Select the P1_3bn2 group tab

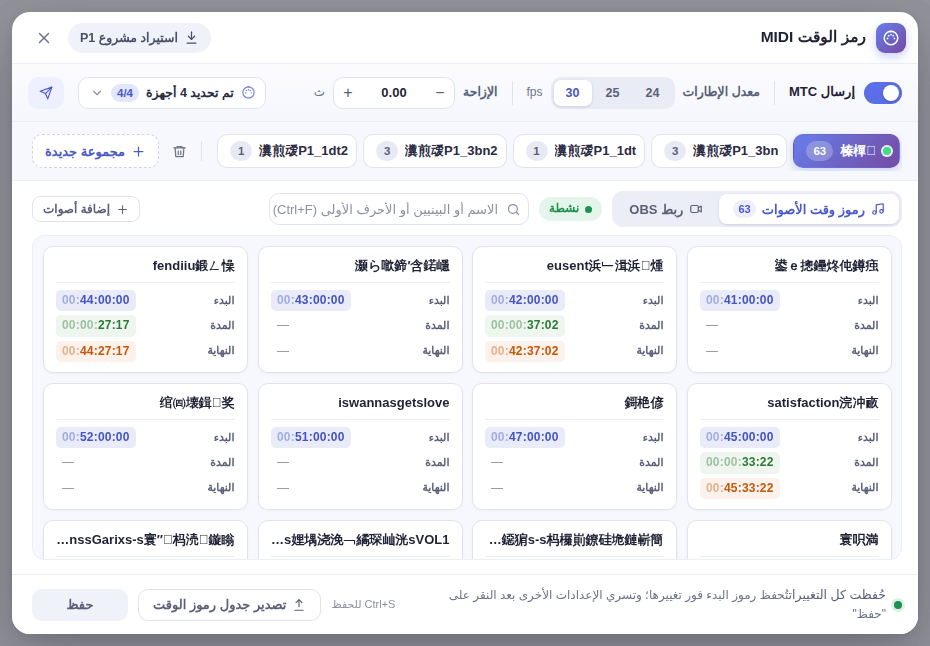(435, 151)
